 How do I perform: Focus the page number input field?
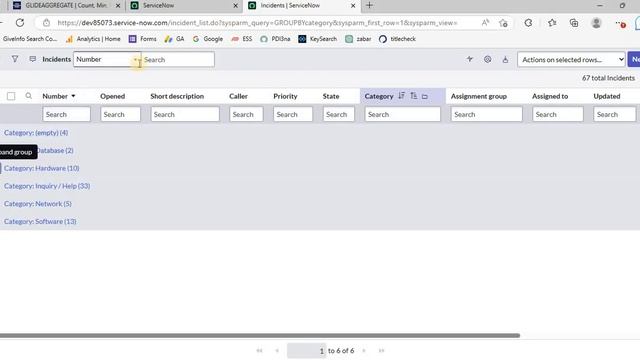[307, 351]
